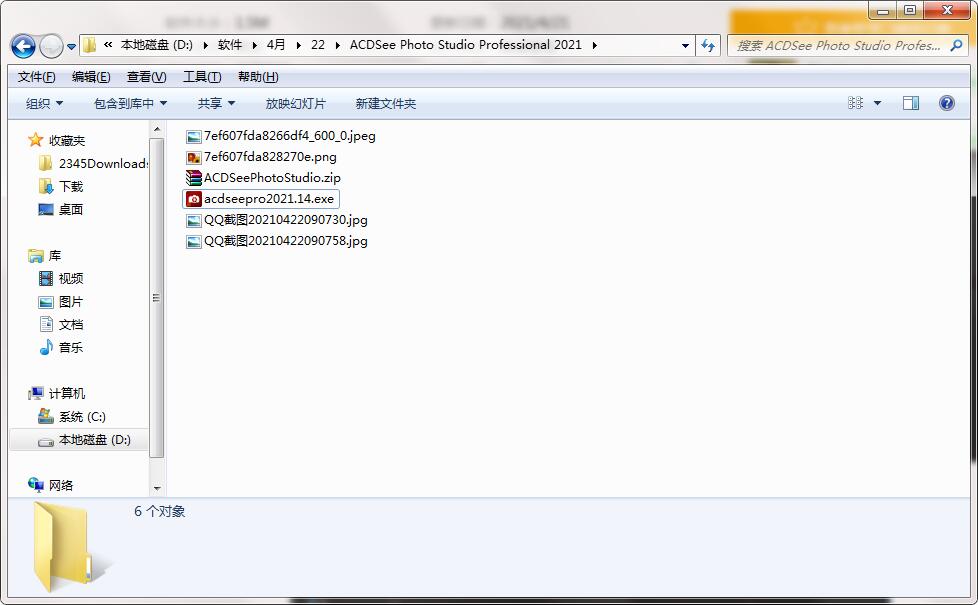Click the navigation pane scroll up arrow

click(157, 129)
